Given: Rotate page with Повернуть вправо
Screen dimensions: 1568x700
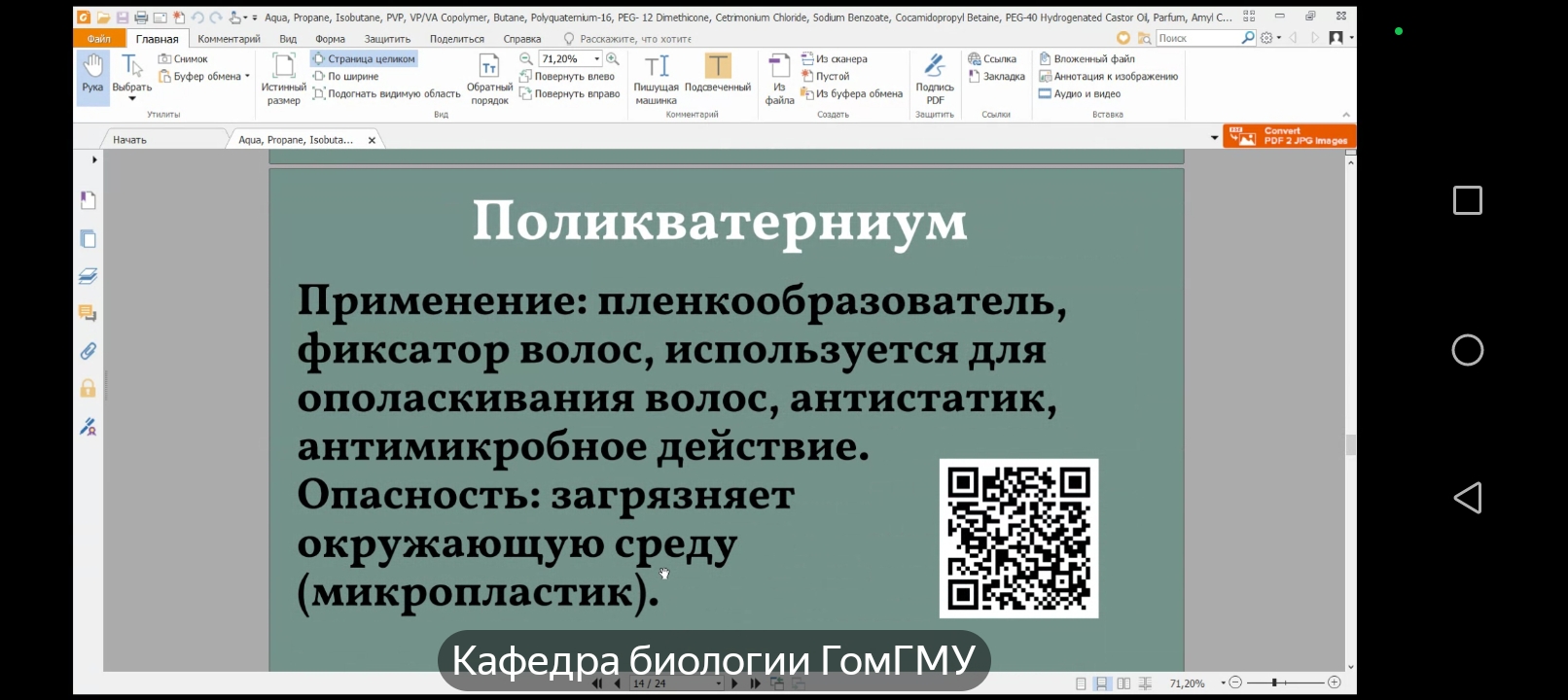Looking at the screenshot, I should click(569, 93).
